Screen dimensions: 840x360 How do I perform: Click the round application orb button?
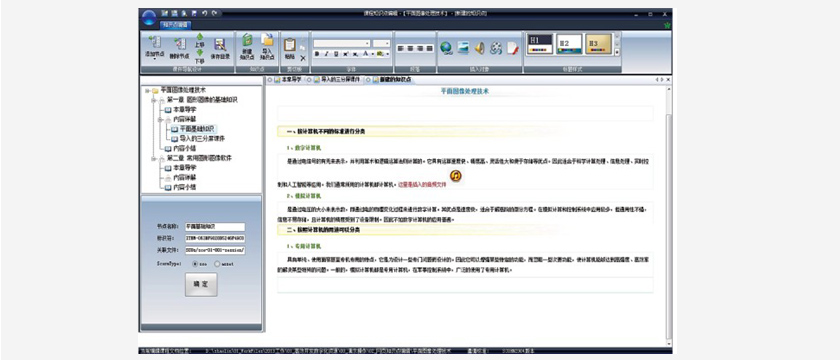click(149, 19)
